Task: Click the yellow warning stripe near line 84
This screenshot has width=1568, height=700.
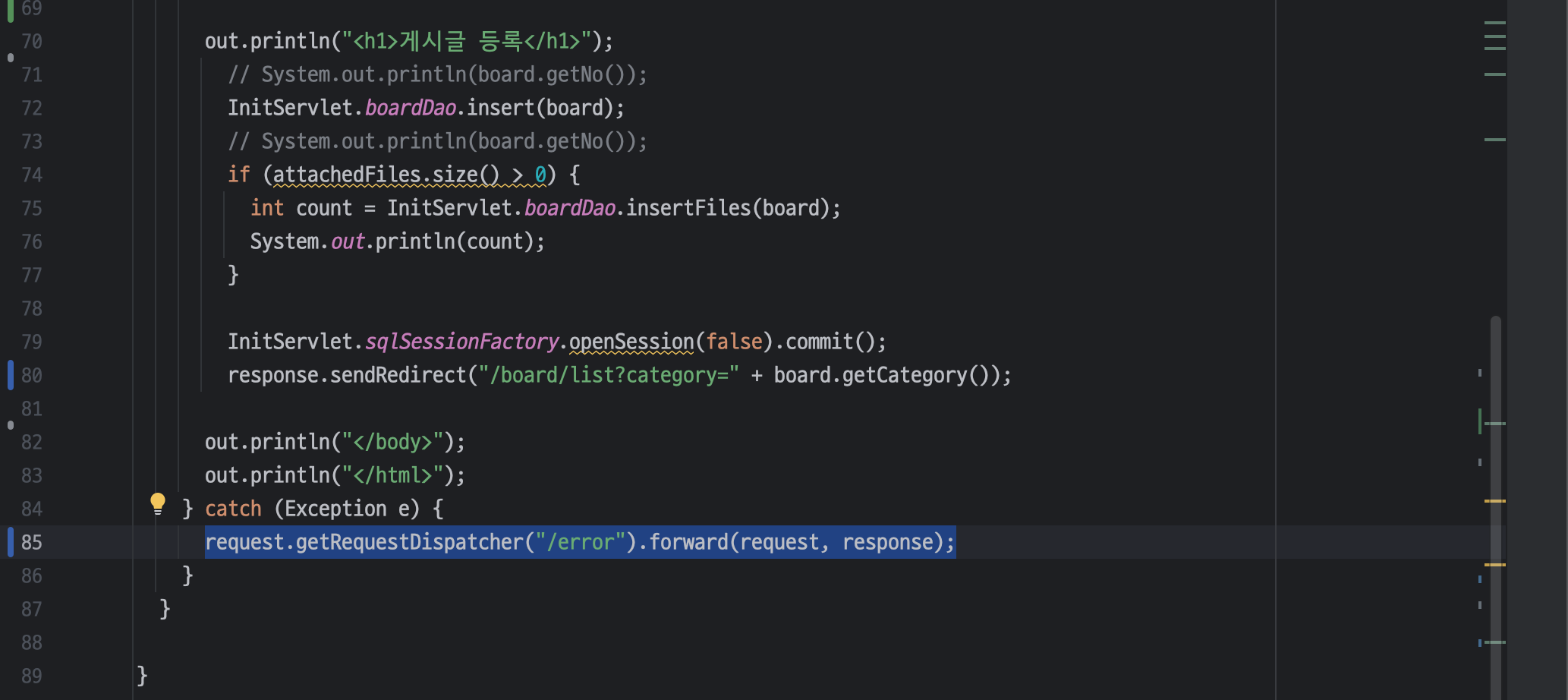Action: point(1495,501)
